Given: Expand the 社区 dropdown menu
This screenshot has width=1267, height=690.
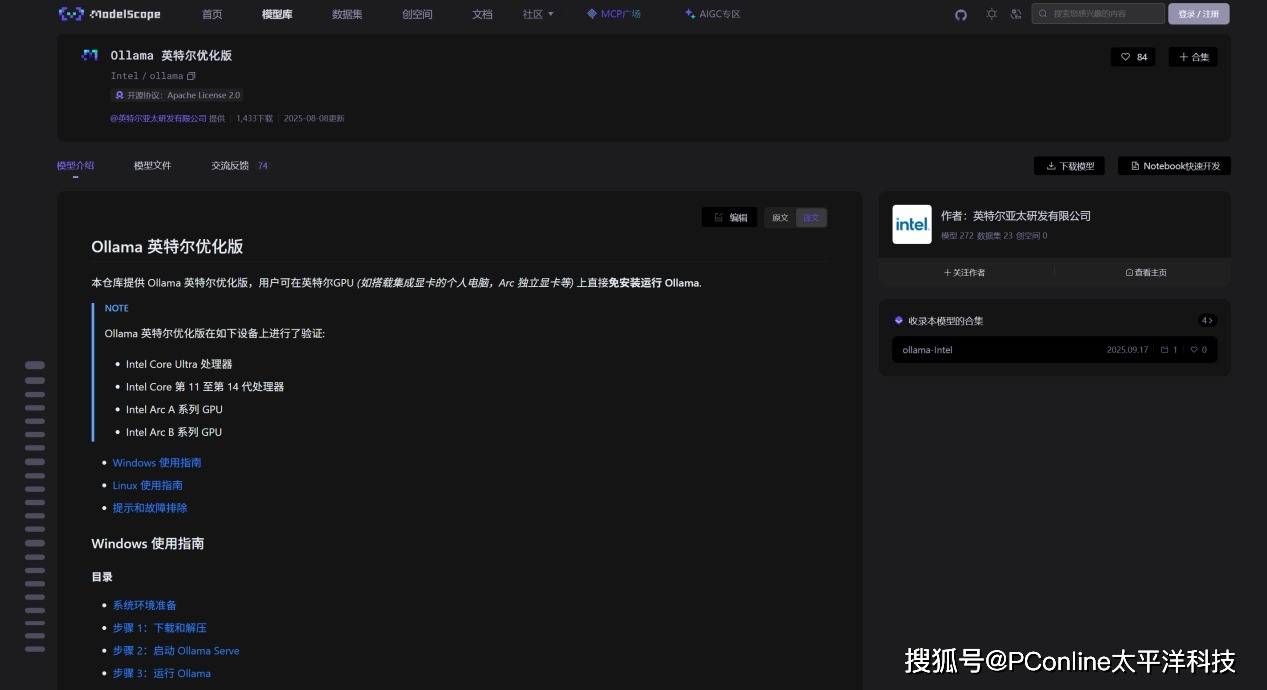Looking at the screenshot, I should (538, 14).
